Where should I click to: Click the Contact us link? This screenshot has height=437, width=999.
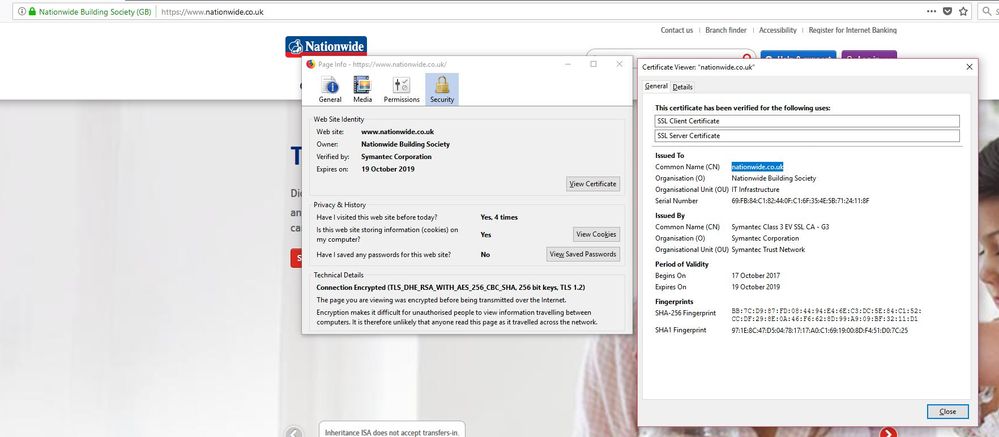(677, 30)
